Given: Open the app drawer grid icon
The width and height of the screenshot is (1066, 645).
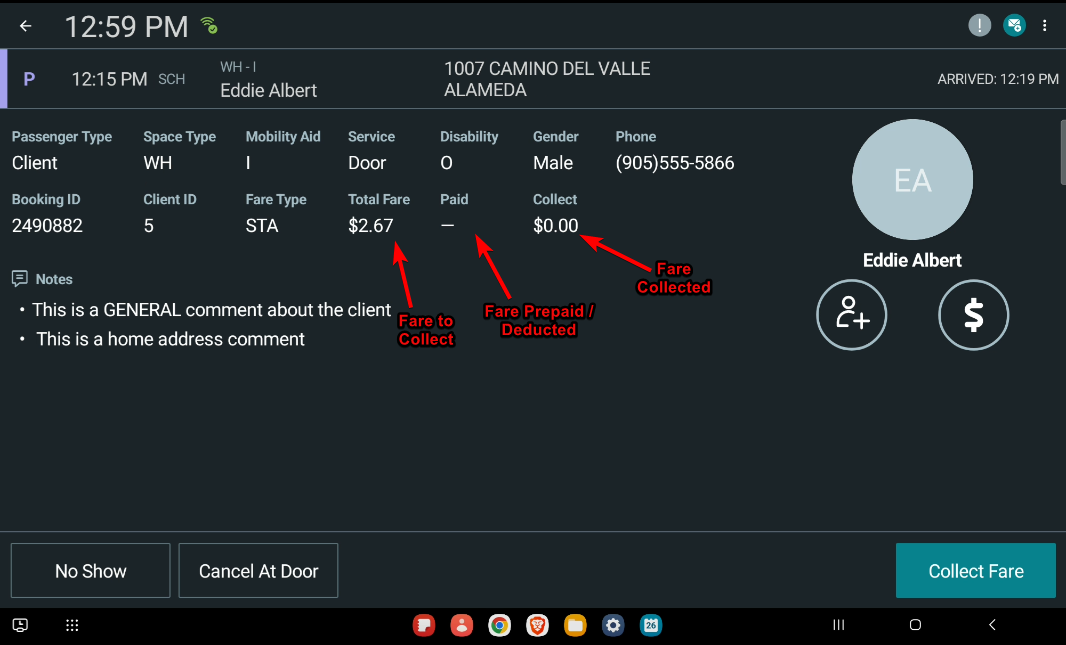Looking at the screenshot, I should click(72, 626).
